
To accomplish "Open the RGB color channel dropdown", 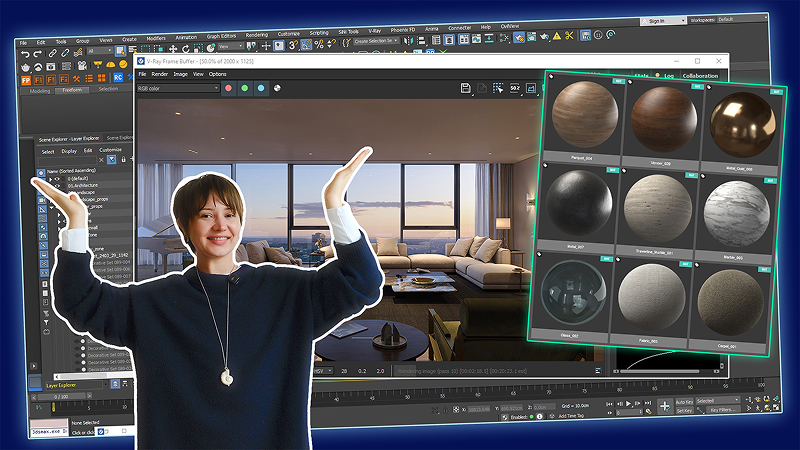I will (x=178, y=88).
